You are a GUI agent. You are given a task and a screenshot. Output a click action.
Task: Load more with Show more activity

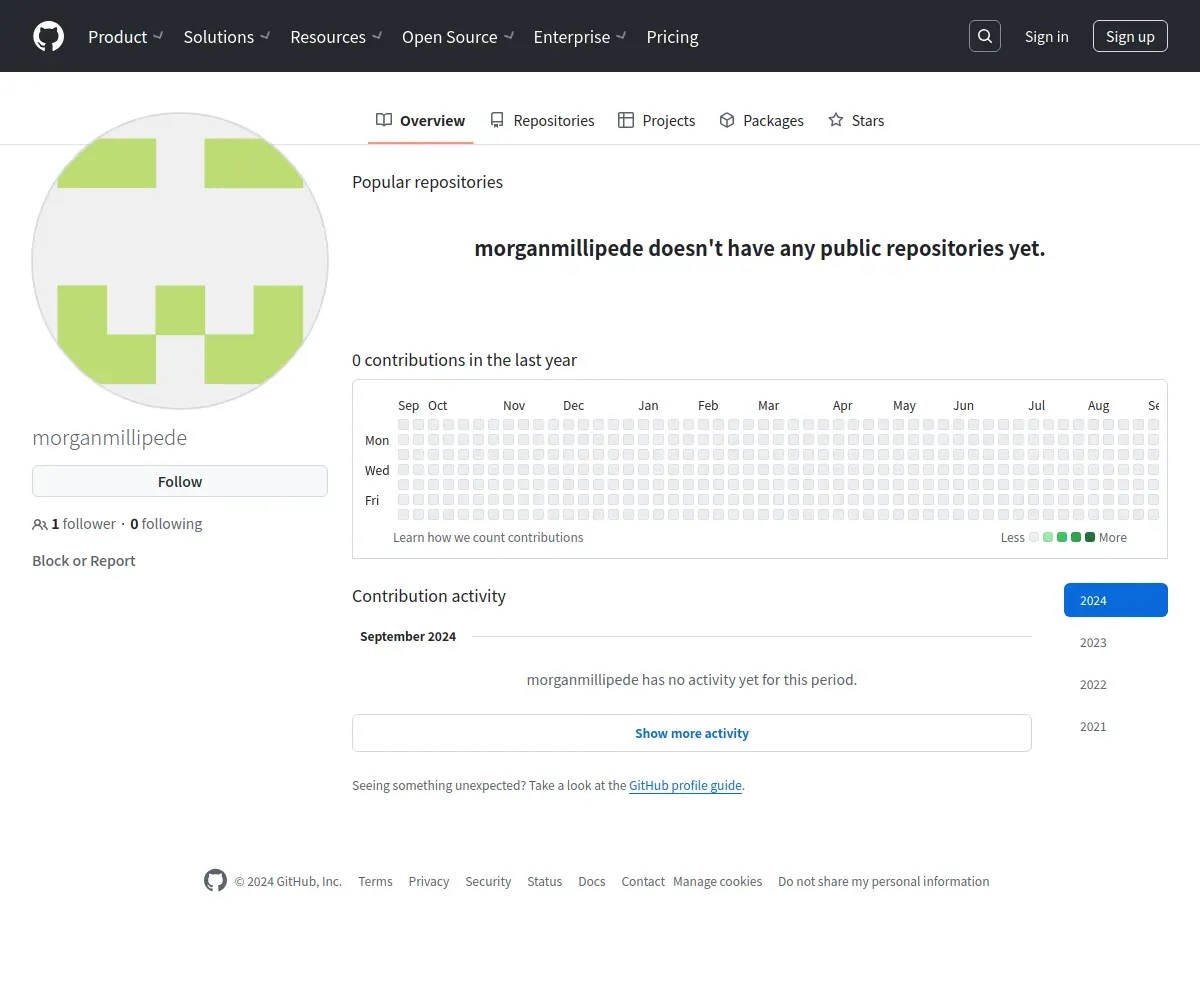tap(692, 733)
